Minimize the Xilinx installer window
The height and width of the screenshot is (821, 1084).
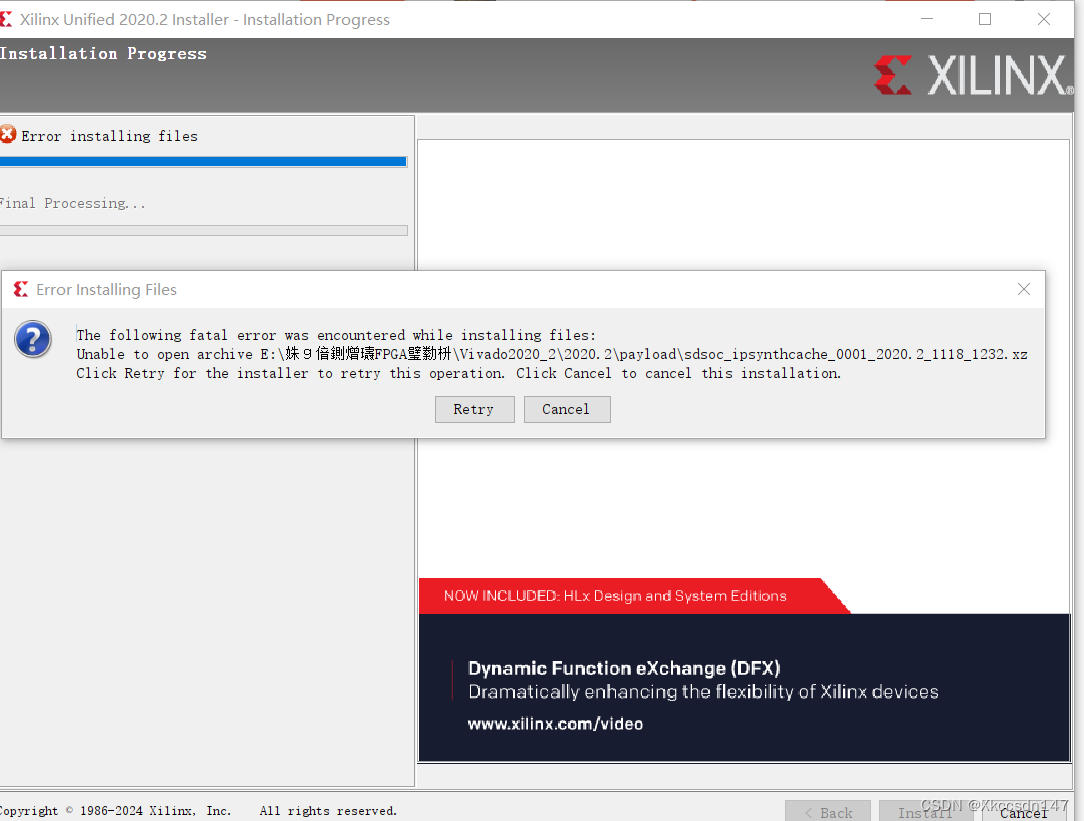coord(927,19)
